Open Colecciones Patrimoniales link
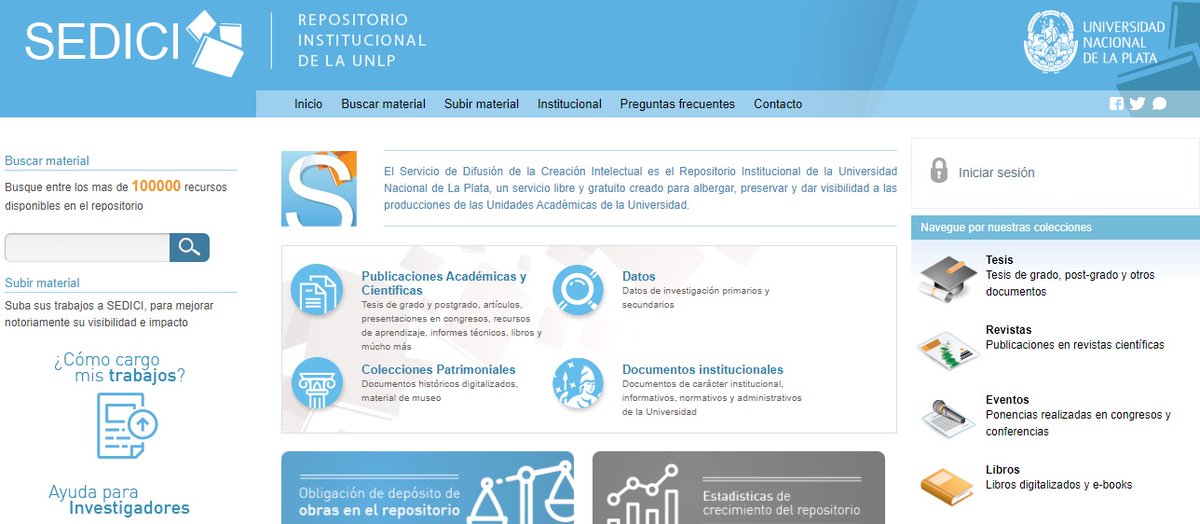Image resolution: width=1200 pixels, height=524 pixels. point(438,369)
